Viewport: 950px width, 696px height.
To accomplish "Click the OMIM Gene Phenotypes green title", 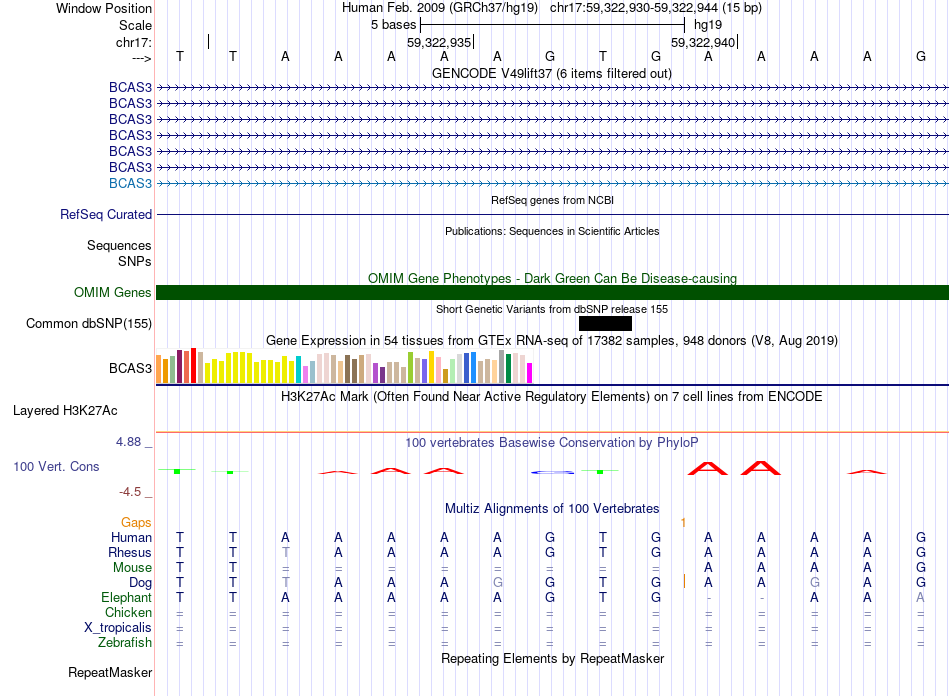I will [552, 278].
